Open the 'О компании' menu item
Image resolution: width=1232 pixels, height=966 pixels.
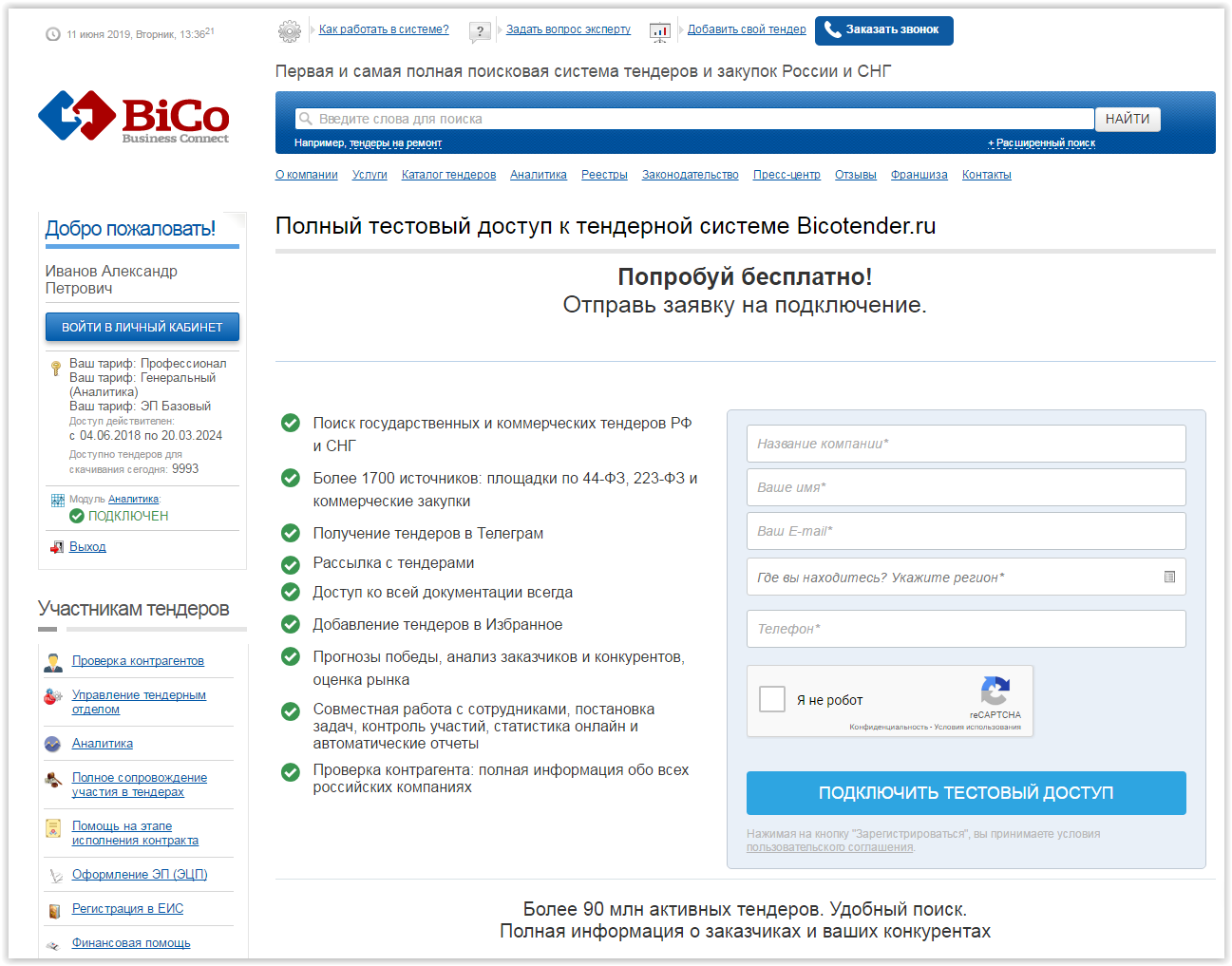pyautogui.click(x=307, y=175)
